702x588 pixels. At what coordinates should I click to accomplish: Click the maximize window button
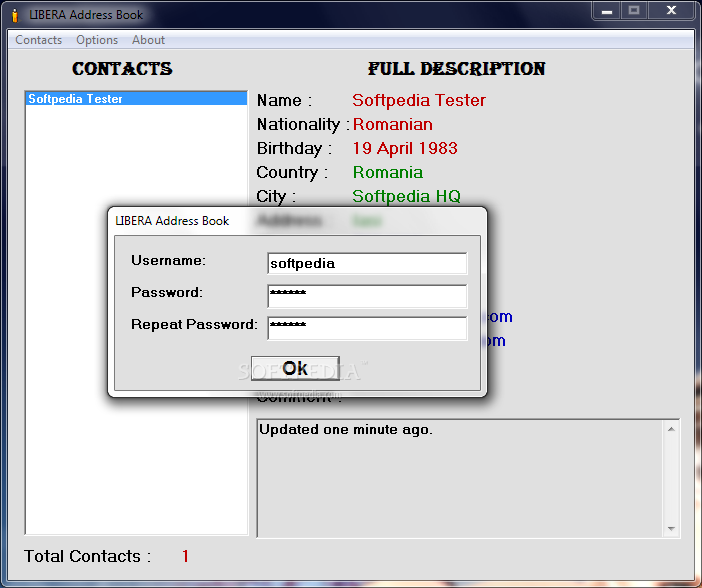[634, 11]
